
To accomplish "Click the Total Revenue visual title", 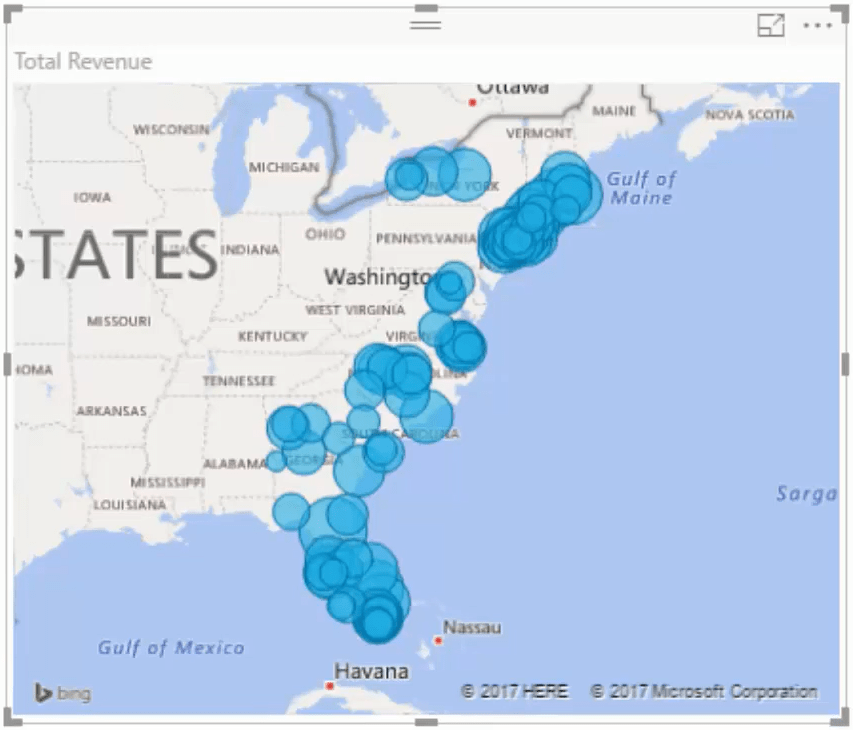I will pos(83,61).
